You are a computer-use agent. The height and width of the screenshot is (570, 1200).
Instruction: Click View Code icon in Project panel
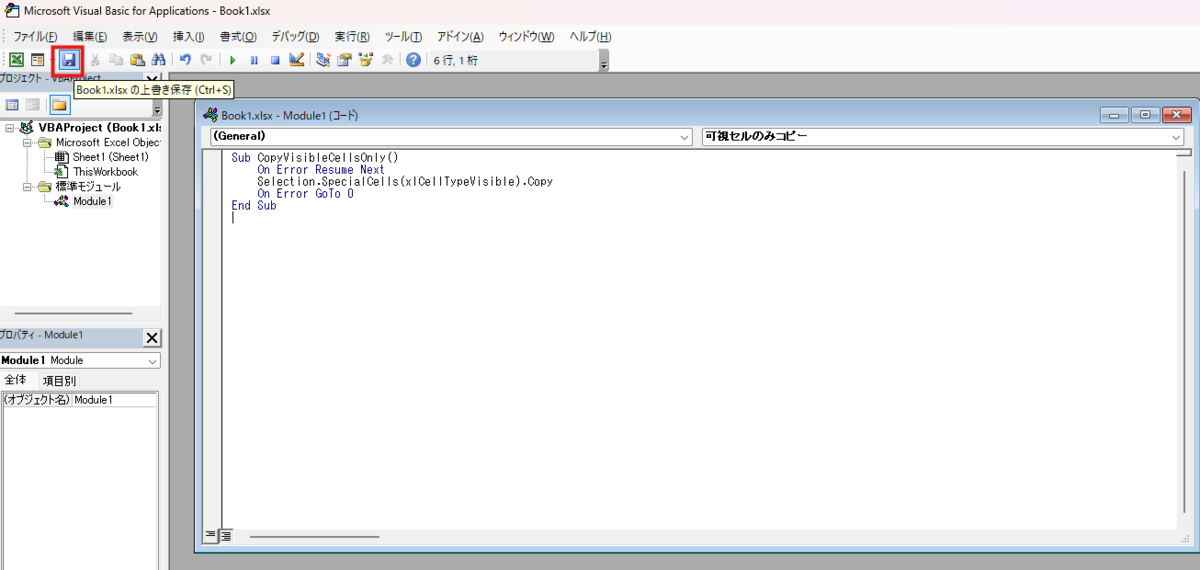[12, 104]
